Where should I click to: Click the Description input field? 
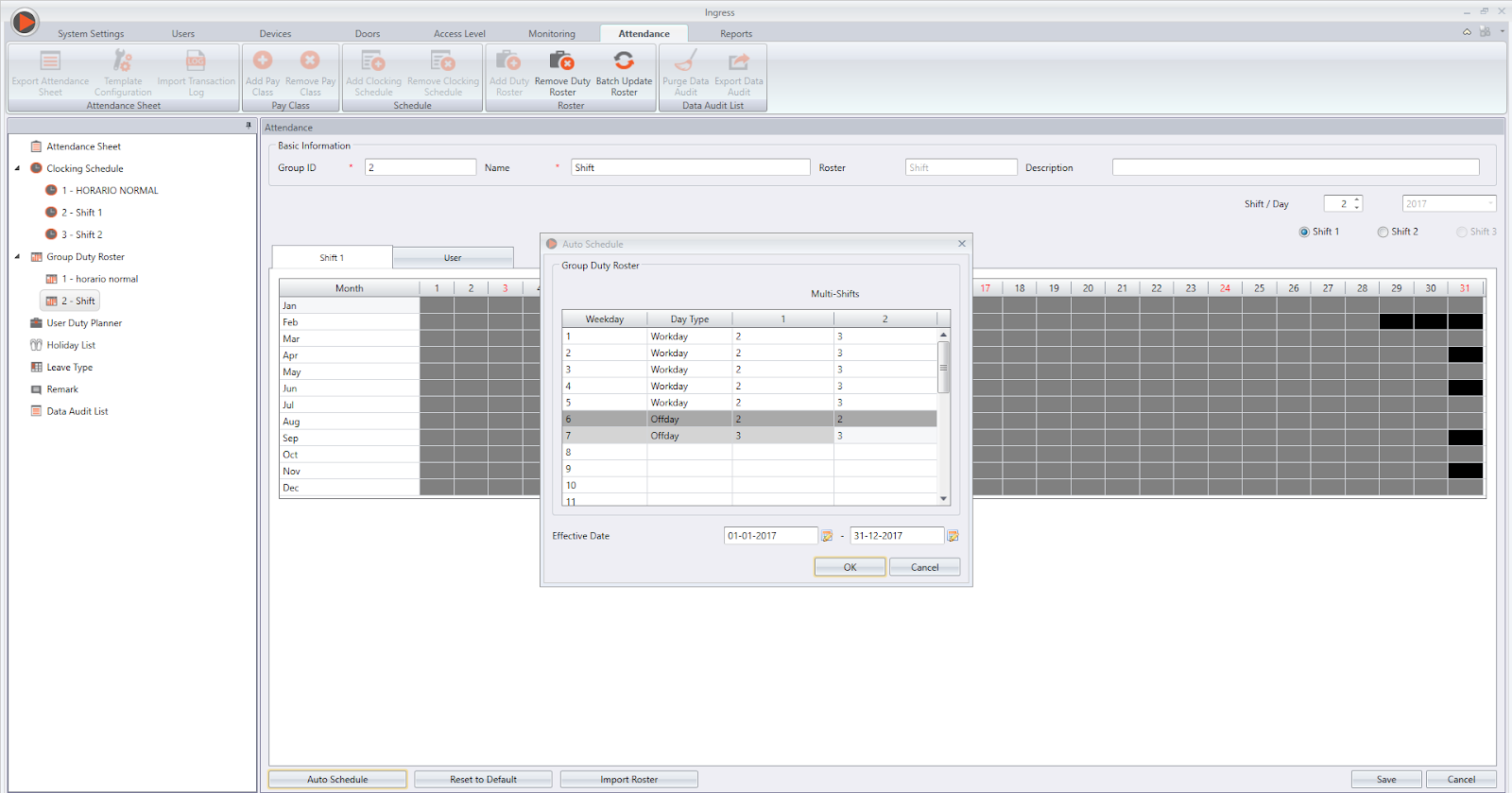[x=1295, y=167]
